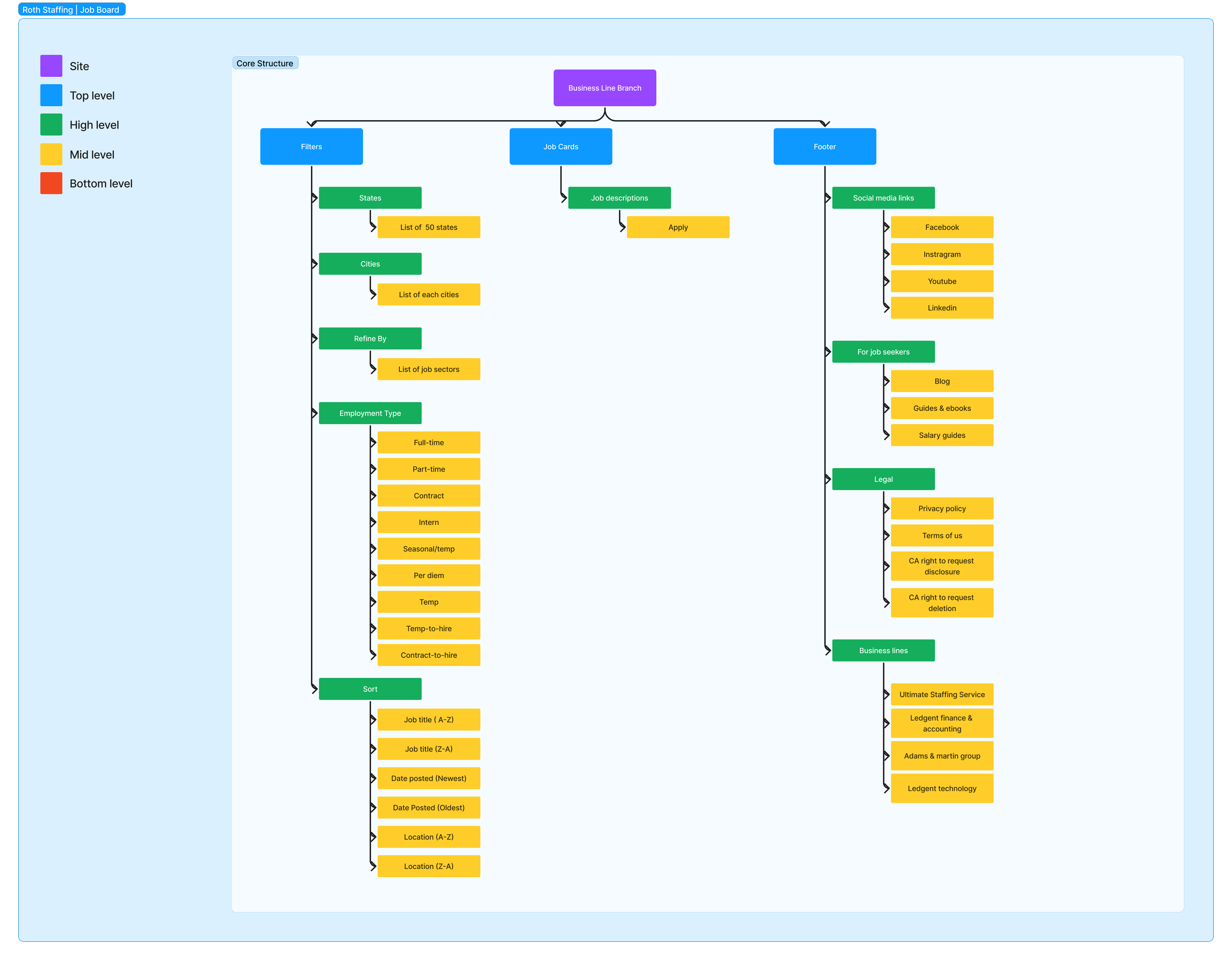Select the Business Line Branch node
The image size is (1232, 960).
[x=604, y=88]
